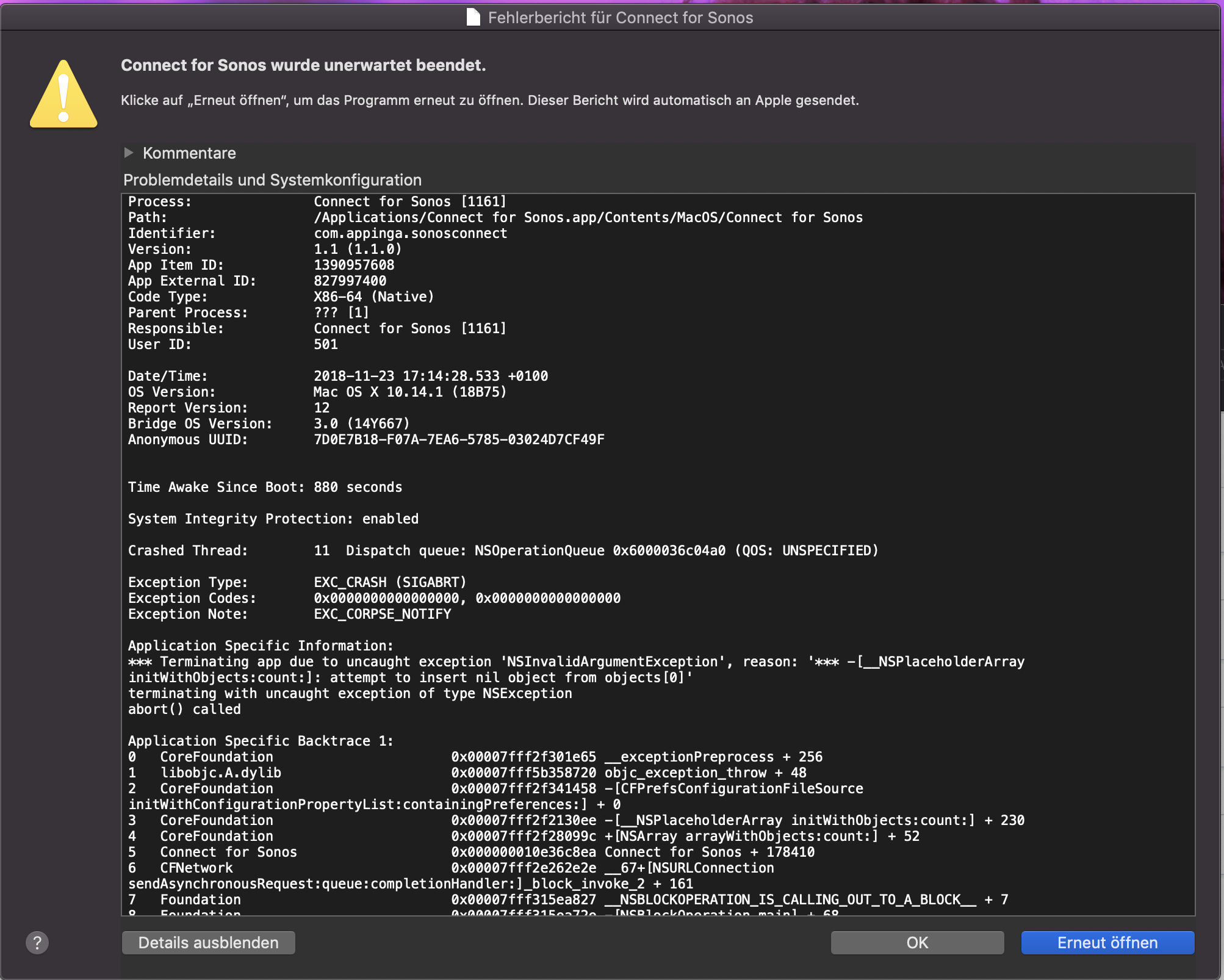Click backtrace row 5 Connect for Sonos
Screen dimensions: 1224x980
click(472, 852)
